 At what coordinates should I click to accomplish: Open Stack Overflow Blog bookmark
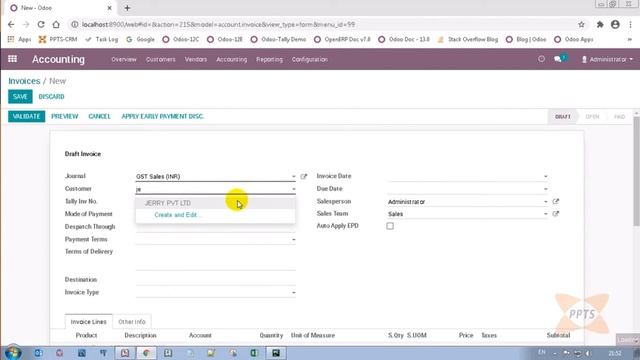click(467, 40)
